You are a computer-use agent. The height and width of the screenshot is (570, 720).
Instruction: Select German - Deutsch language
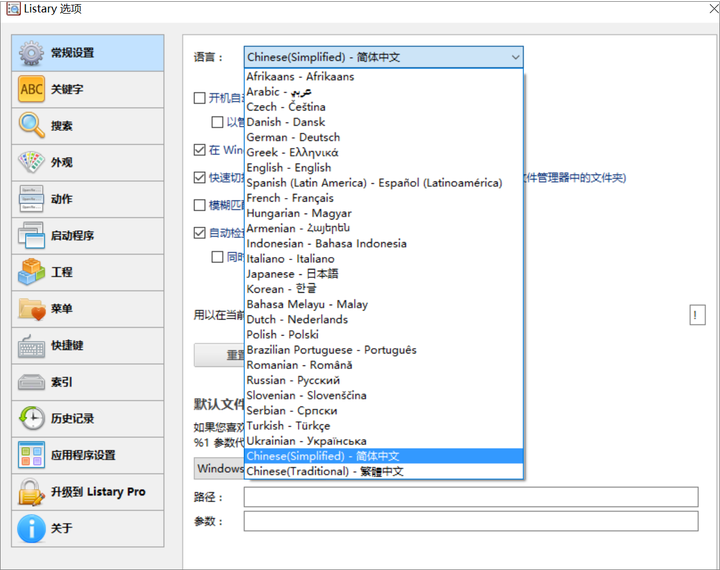(384, 137)
